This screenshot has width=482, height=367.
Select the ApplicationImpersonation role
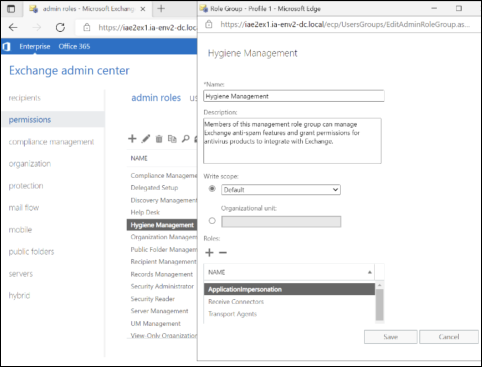click(289, 289)
